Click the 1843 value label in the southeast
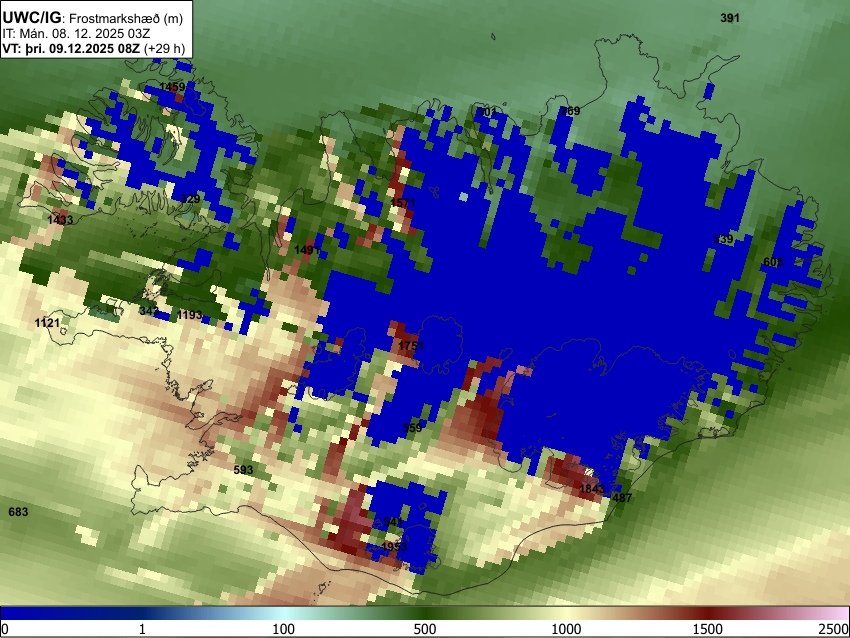 pos(592,489)
